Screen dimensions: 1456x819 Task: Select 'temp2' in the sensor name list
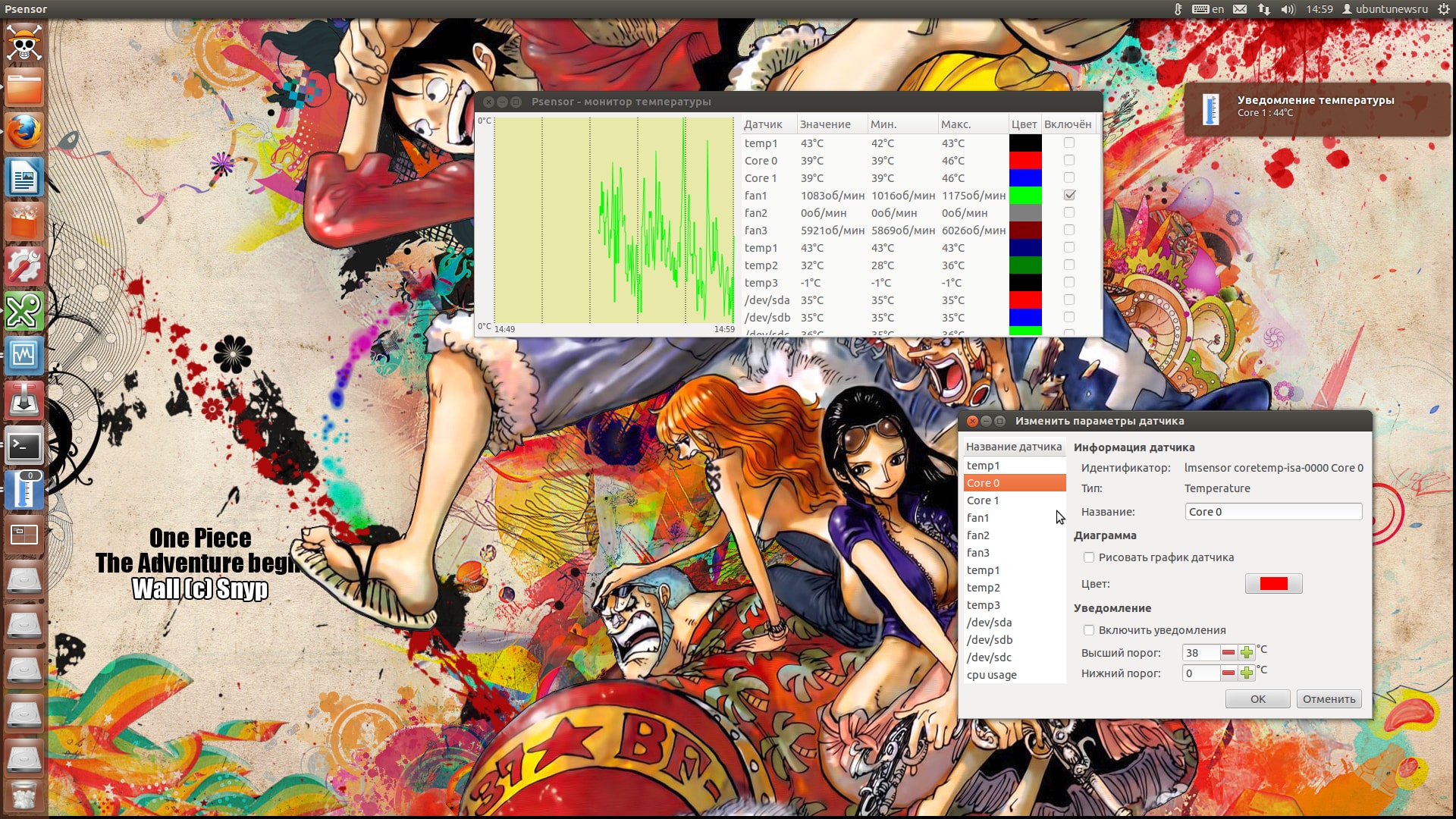tap(1015, 588)
